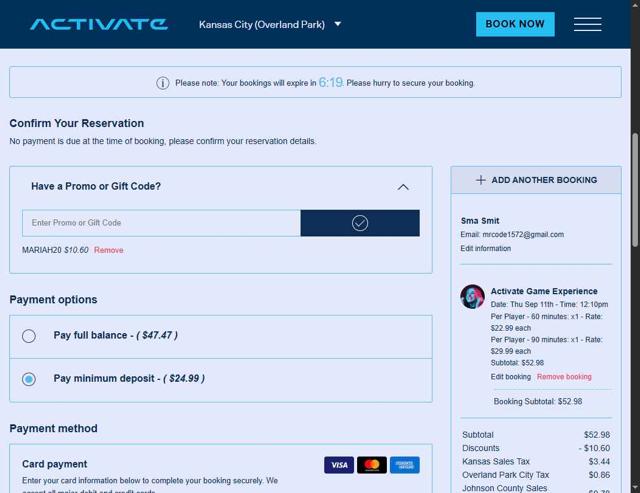
Task: Click Edit information link
Action: [485, 249]
